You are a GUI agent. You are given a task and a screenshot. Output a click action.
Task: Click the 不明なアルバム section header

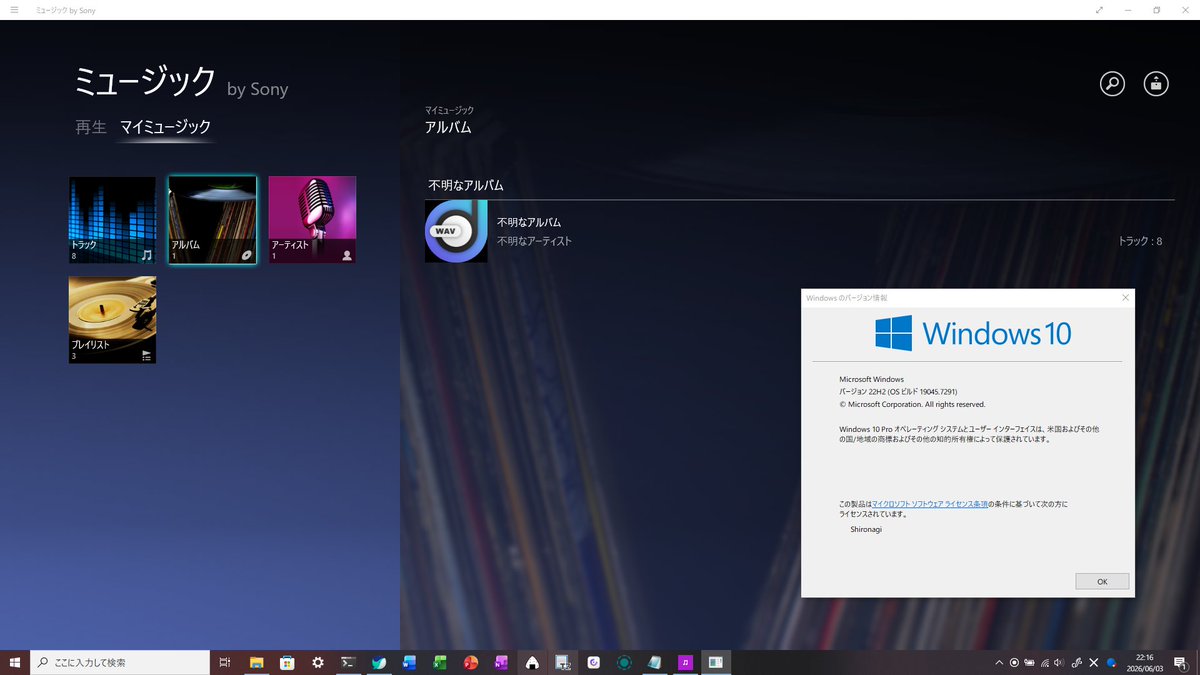pos(466,185)
